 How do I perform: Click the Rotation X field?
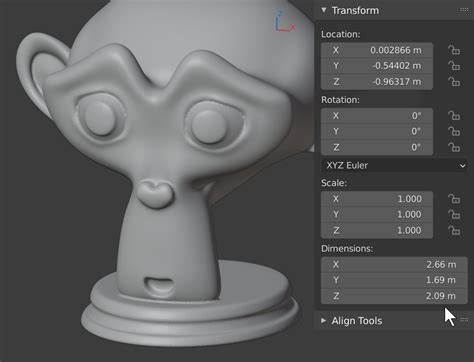[377, 116]
